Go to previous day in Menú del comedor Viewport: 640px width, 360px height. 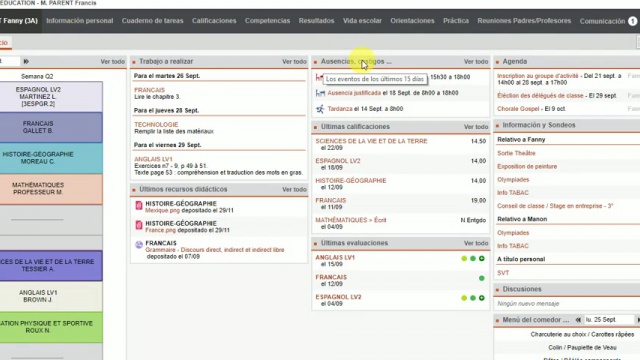(x=578, y=320)
